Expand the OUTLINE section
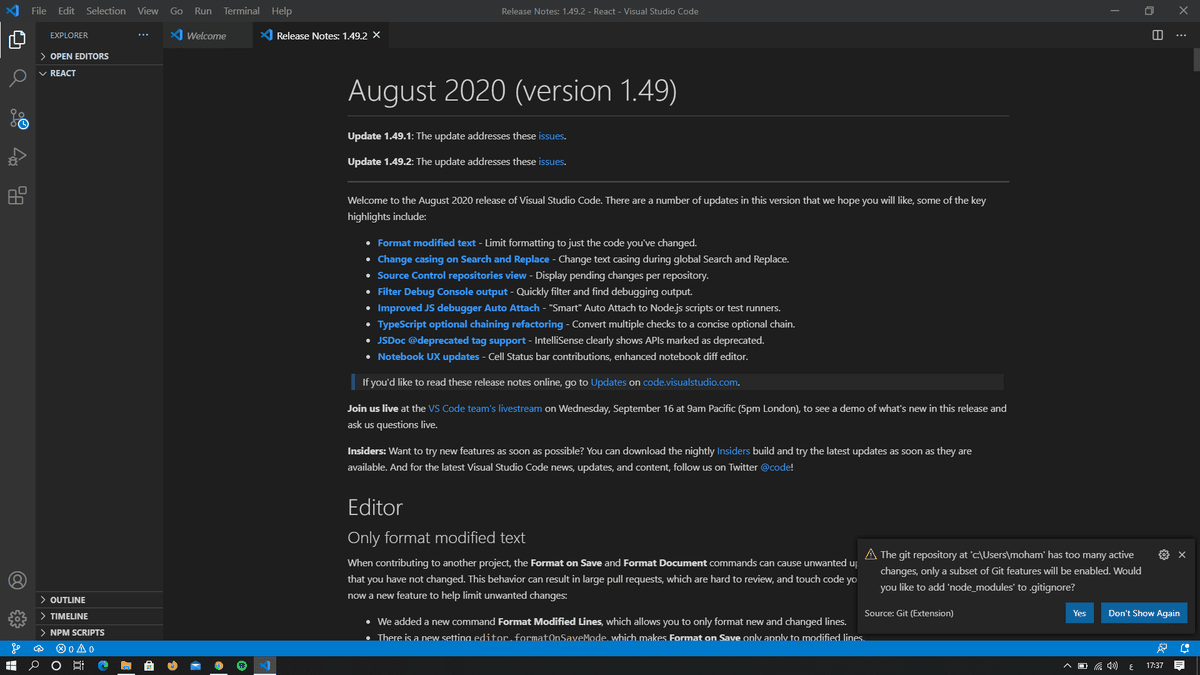 pos(67,600)
